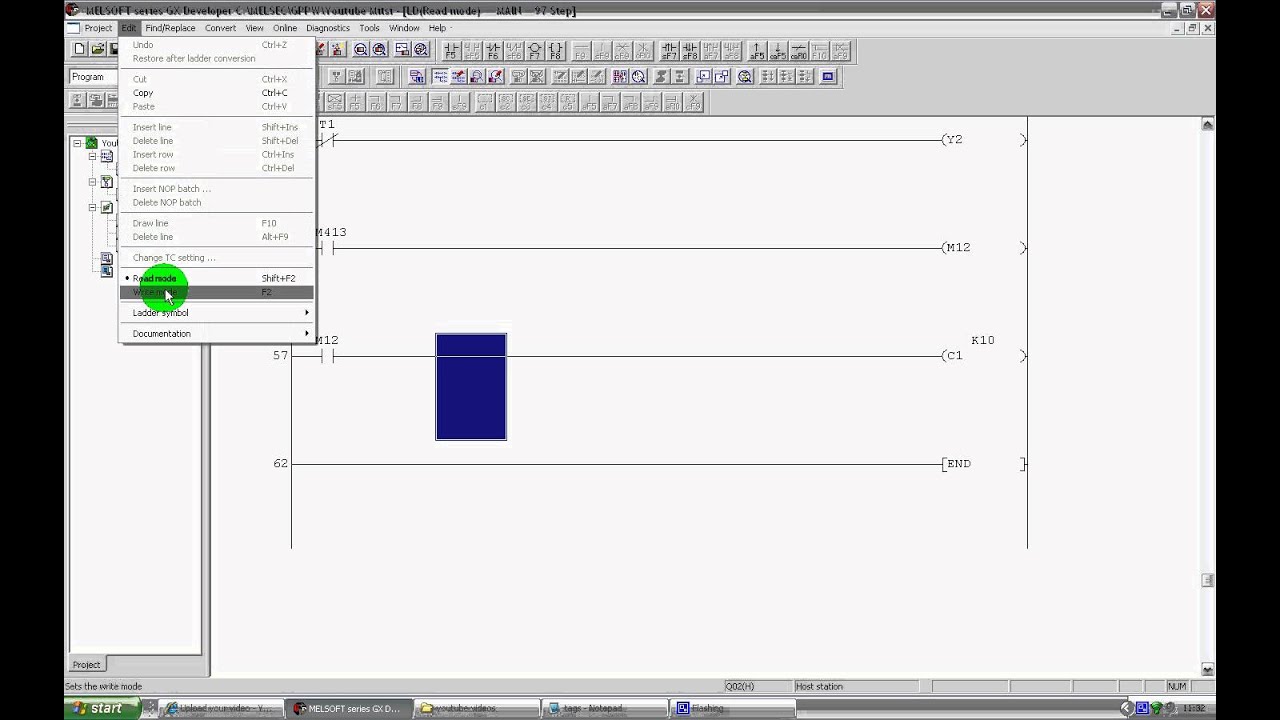
Task: Insert application instruction with F8 icon
Action: [x=556, y=50]
